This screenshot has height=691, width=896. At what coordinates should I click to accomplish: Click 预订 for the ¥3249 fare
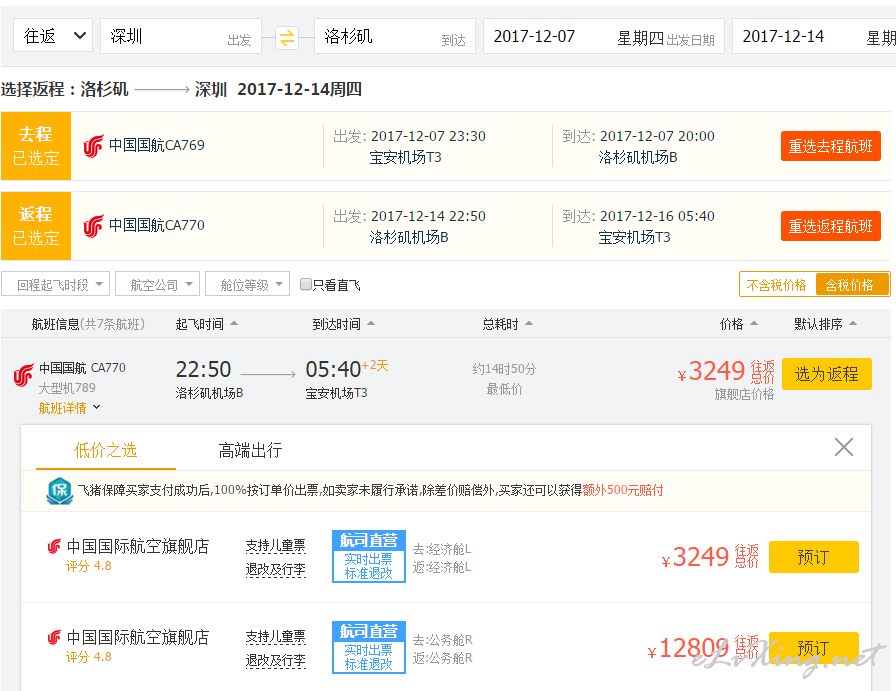(x=814, y=557)
